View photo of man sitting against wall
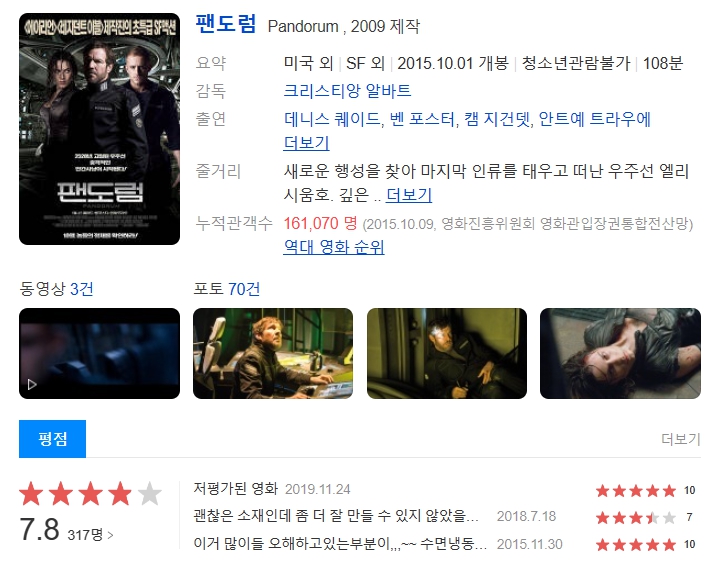 pyautogui.click(x=447, y=353)
